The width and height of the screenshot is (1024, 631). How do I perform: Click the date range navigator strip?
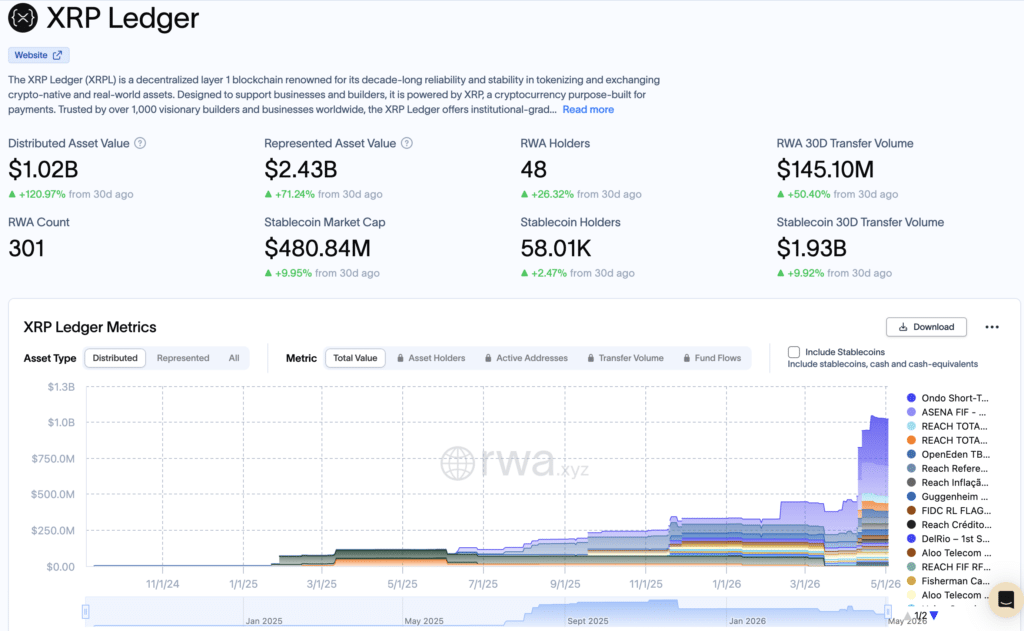(x=487, y=612)
